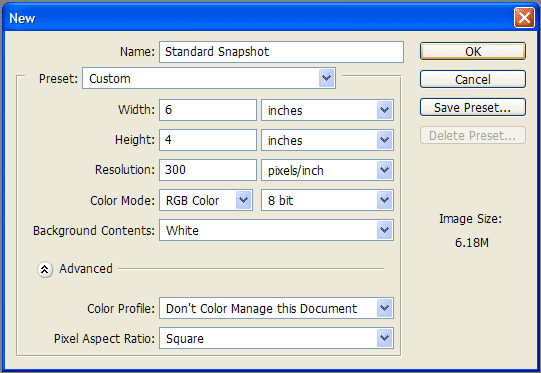Image resolution: width=541 pixels, height=373 pixels.
Task: Open the RGB Color mode dropdown
Action: [206, 200]
